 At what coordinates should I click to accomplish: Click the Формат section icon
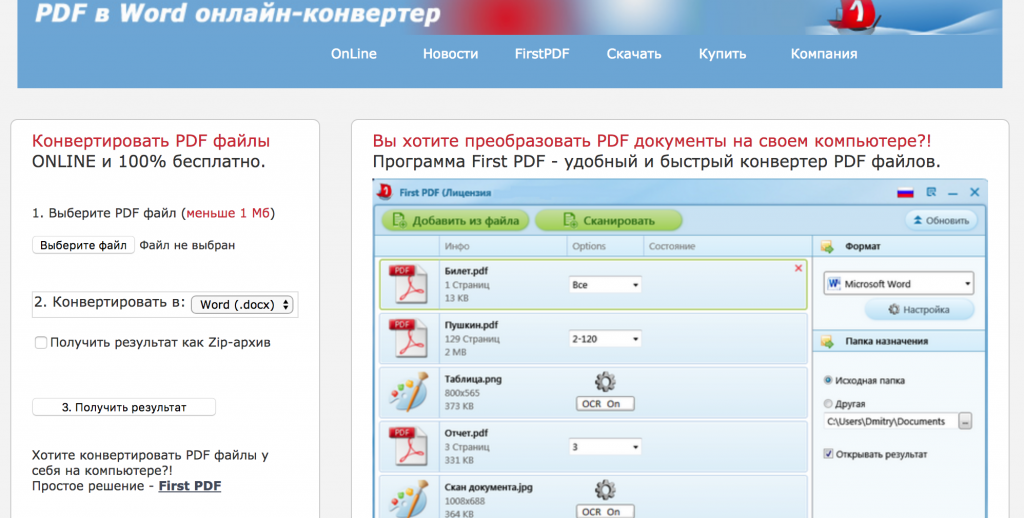[x=827, y=247]
